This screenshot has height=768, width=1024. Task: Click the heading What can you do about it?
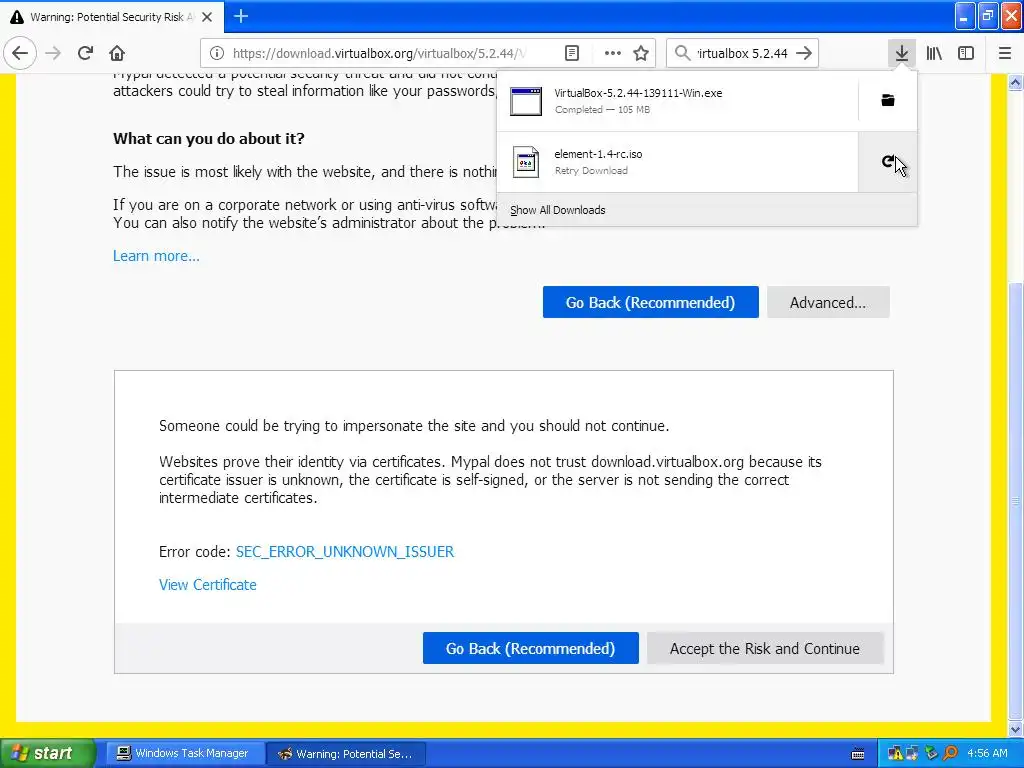208,138
